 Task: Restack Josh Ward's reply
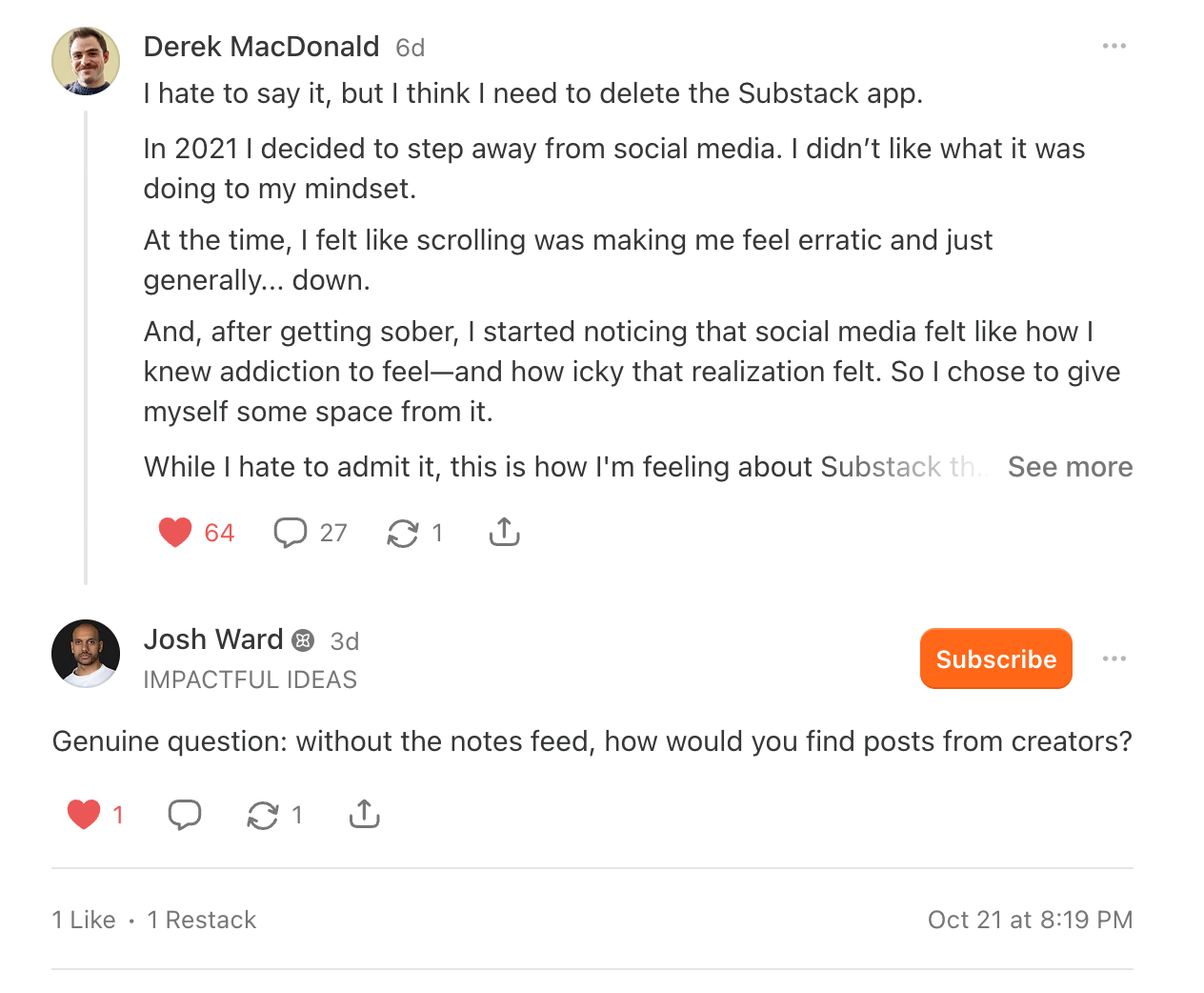tap(263, 815)
